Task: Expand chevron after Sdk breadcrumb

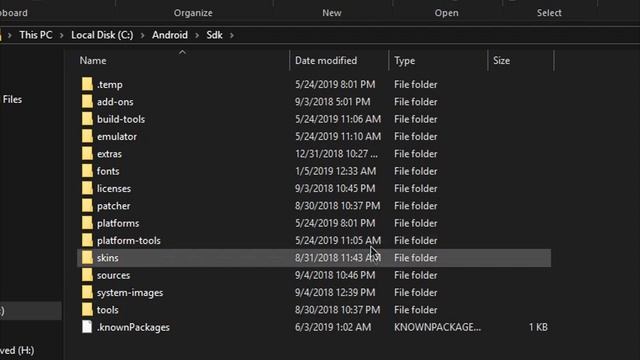Action: click(x=232, y=36)
